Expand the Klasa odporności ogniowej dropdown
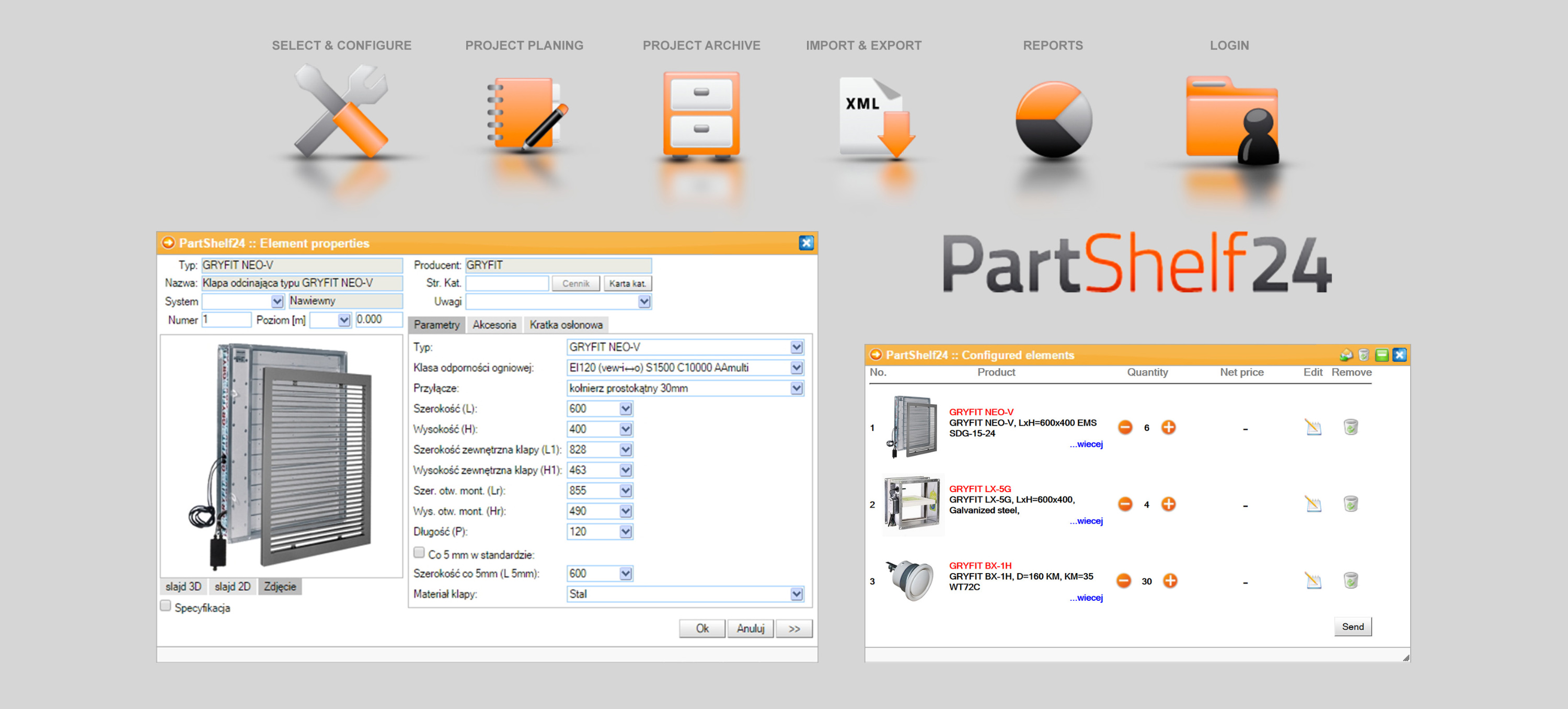 tap(796, 368)
